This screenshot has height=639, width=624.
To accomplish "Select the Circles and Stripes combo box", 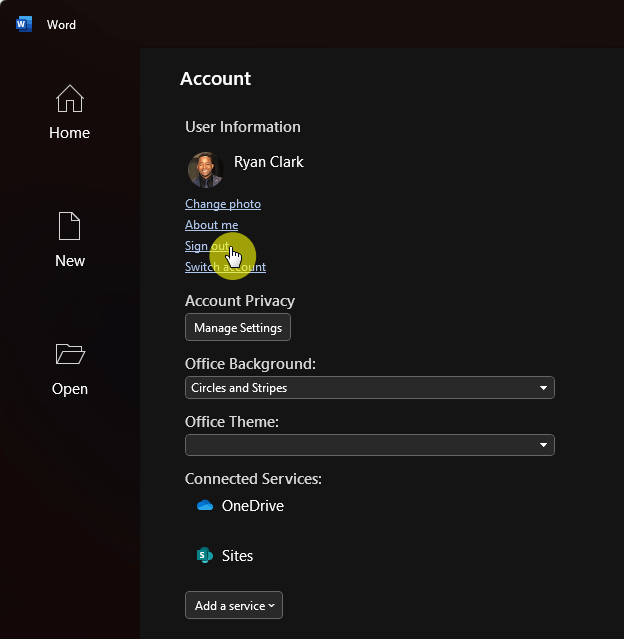I will [370, 388].
